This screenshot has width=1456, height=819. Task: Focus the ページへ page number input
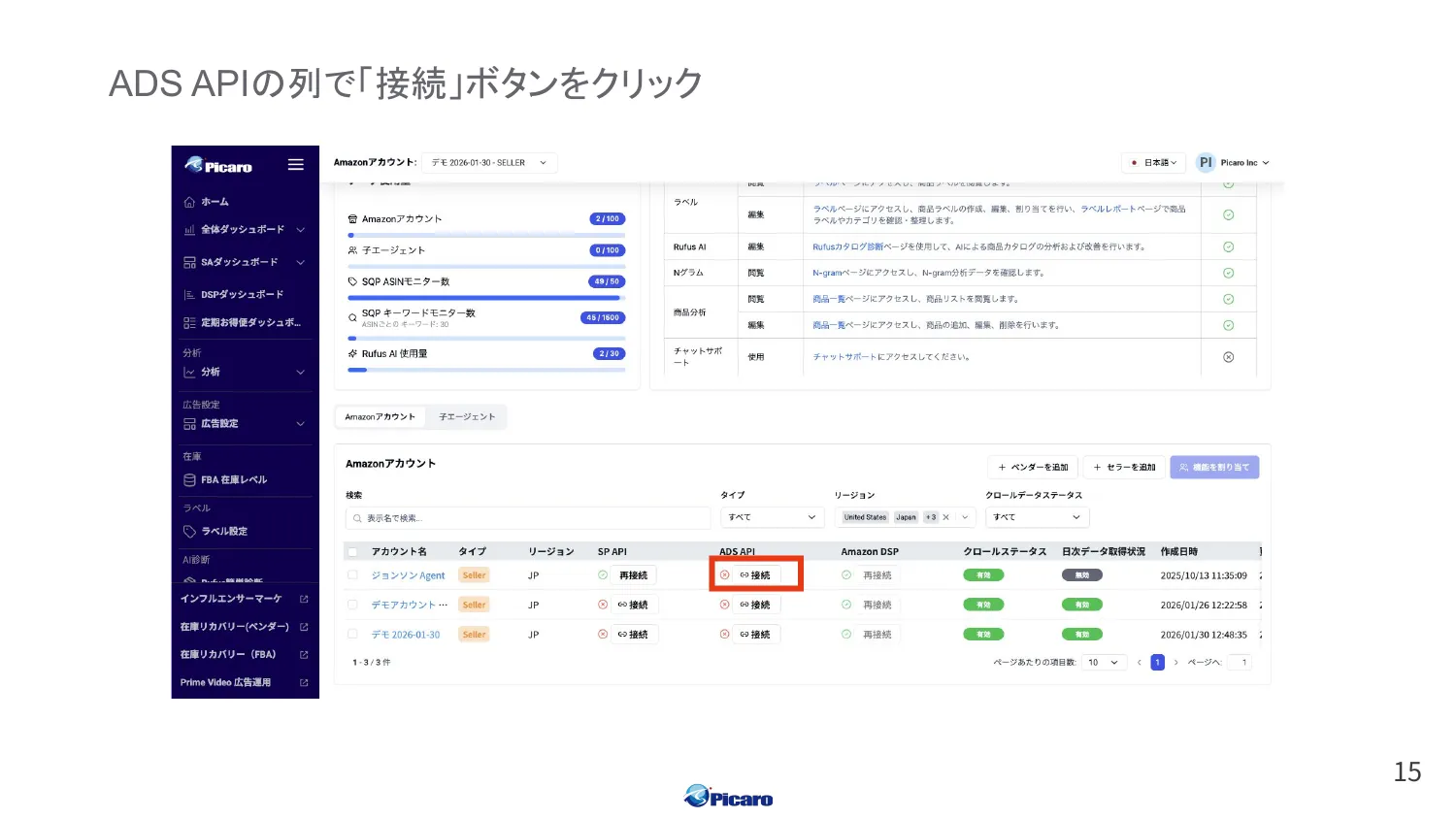[1240, 663]
